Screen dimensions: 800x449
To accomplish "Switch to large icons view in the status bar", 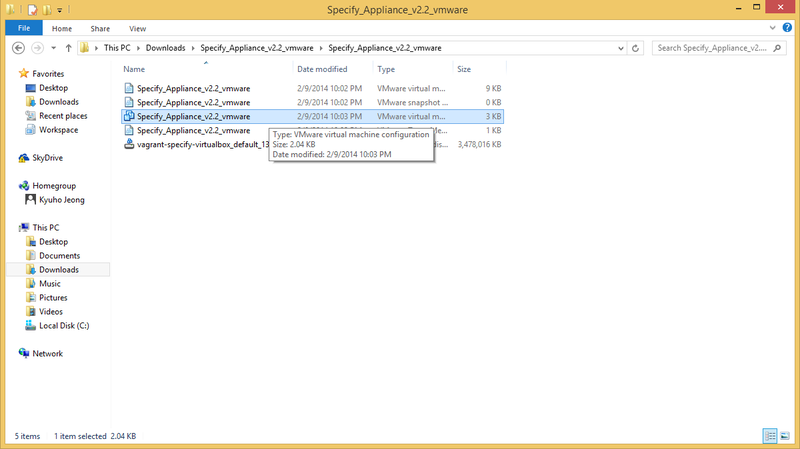I will pos(785,436).
